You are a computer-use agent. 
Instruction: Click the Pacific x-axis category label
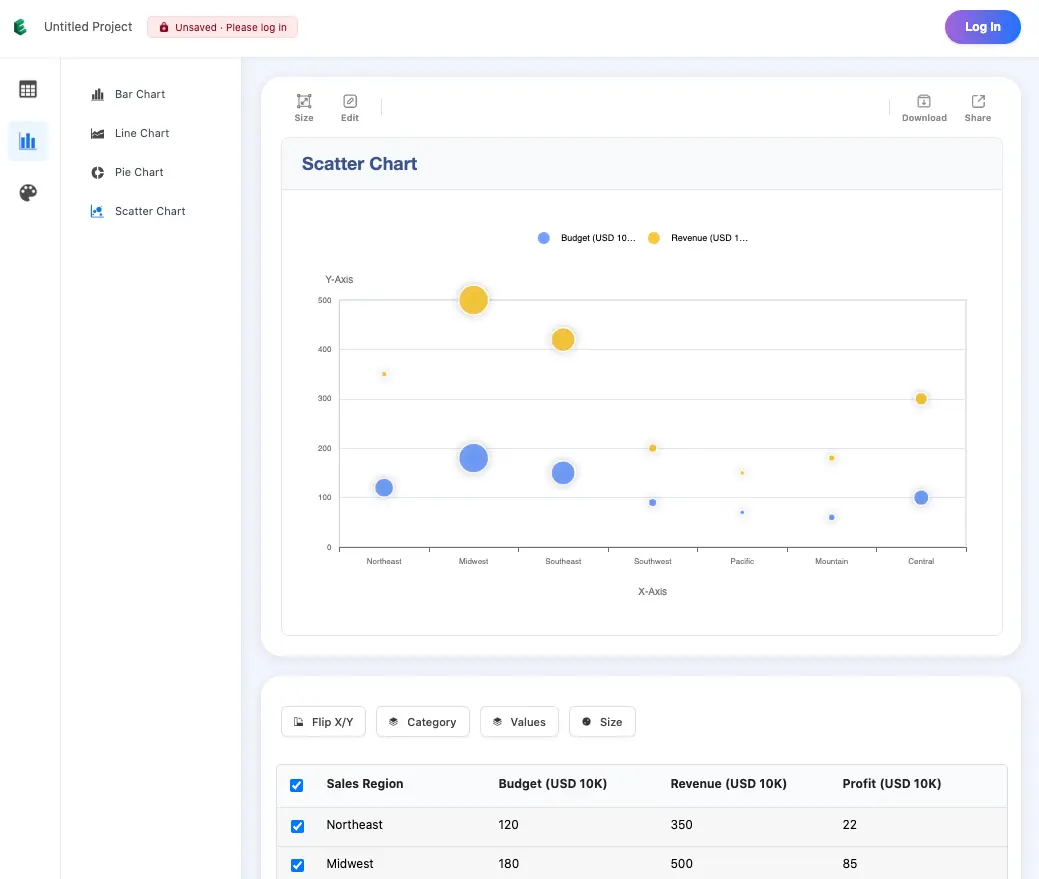click(x=742, y=561)
